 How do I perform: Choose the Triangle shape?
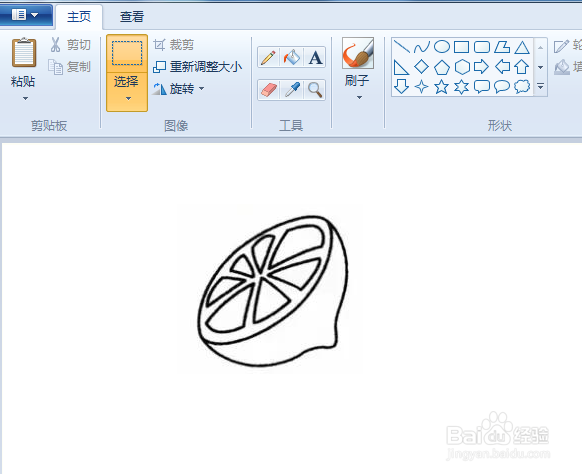pos(522,47)
